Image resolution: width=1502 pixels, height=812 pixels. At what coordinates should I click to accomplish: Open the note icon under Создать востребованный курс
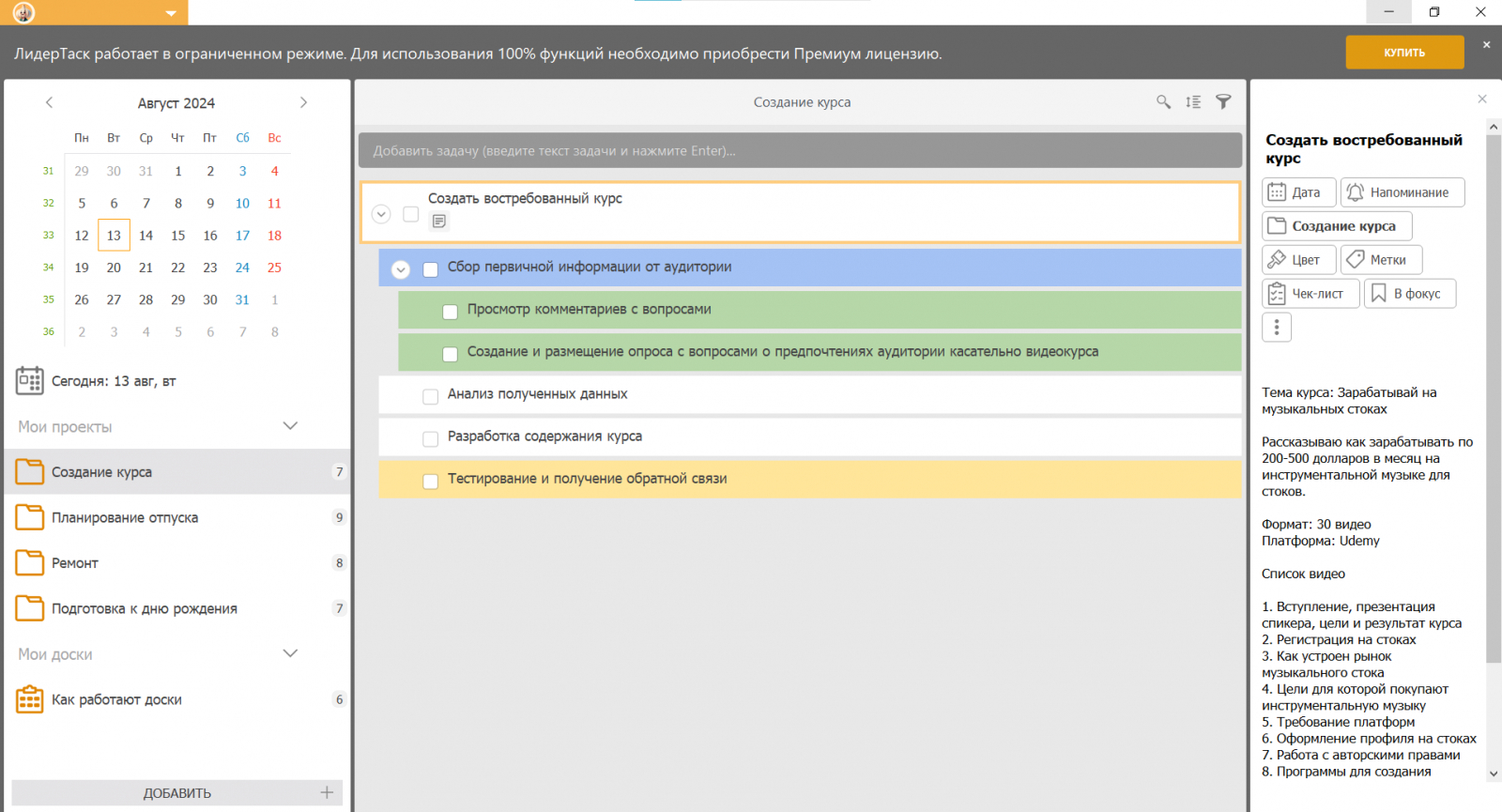click(x=438, y=222)
